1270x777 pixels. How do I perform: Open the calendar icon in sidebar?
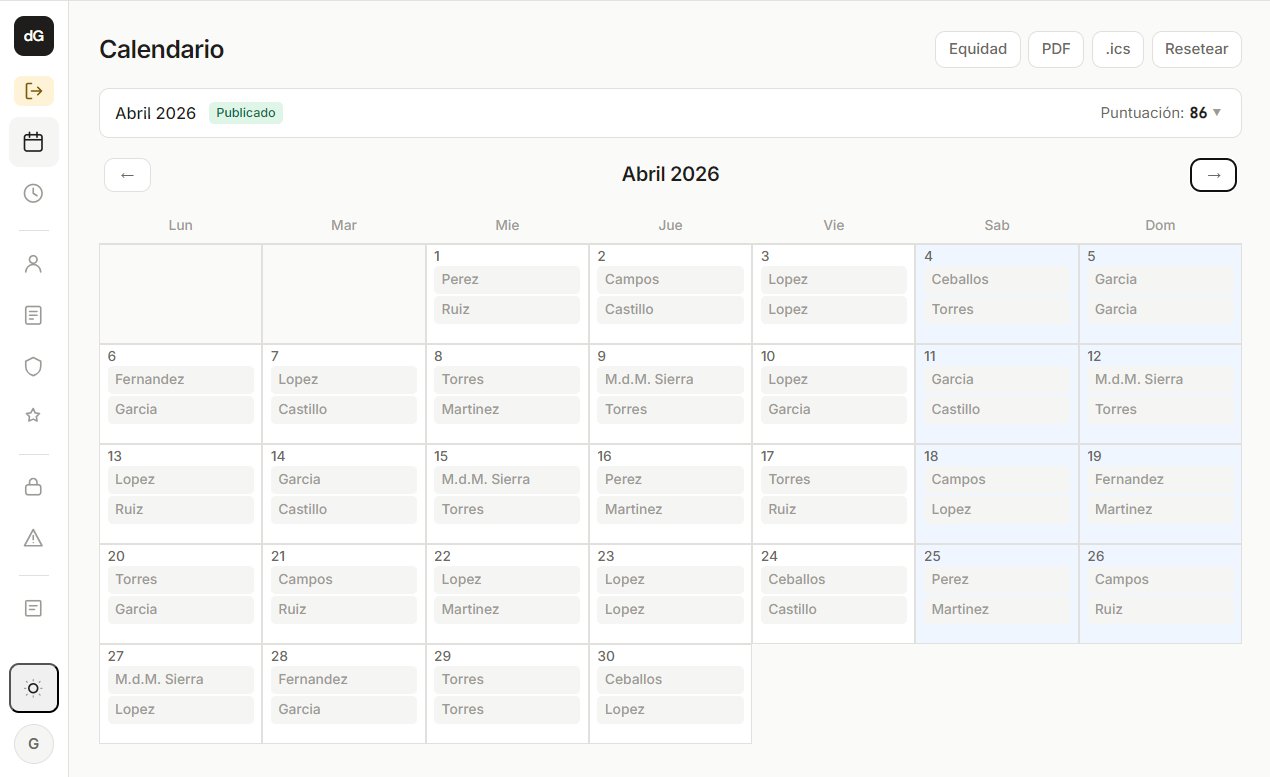[x=34, y=142]
